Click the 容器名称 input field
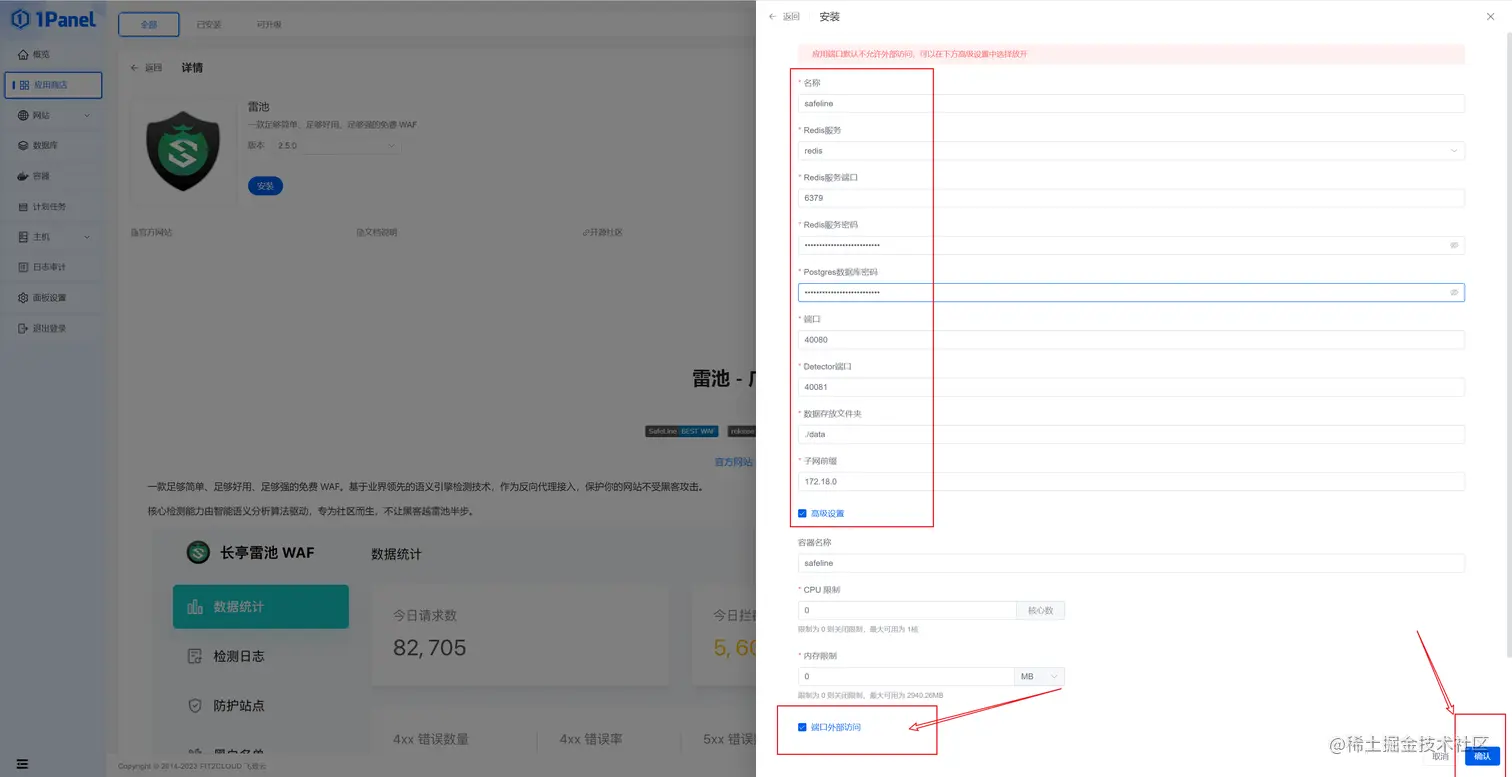The height and width of the screenshot is (777, 1512). tap(1131, 563)
